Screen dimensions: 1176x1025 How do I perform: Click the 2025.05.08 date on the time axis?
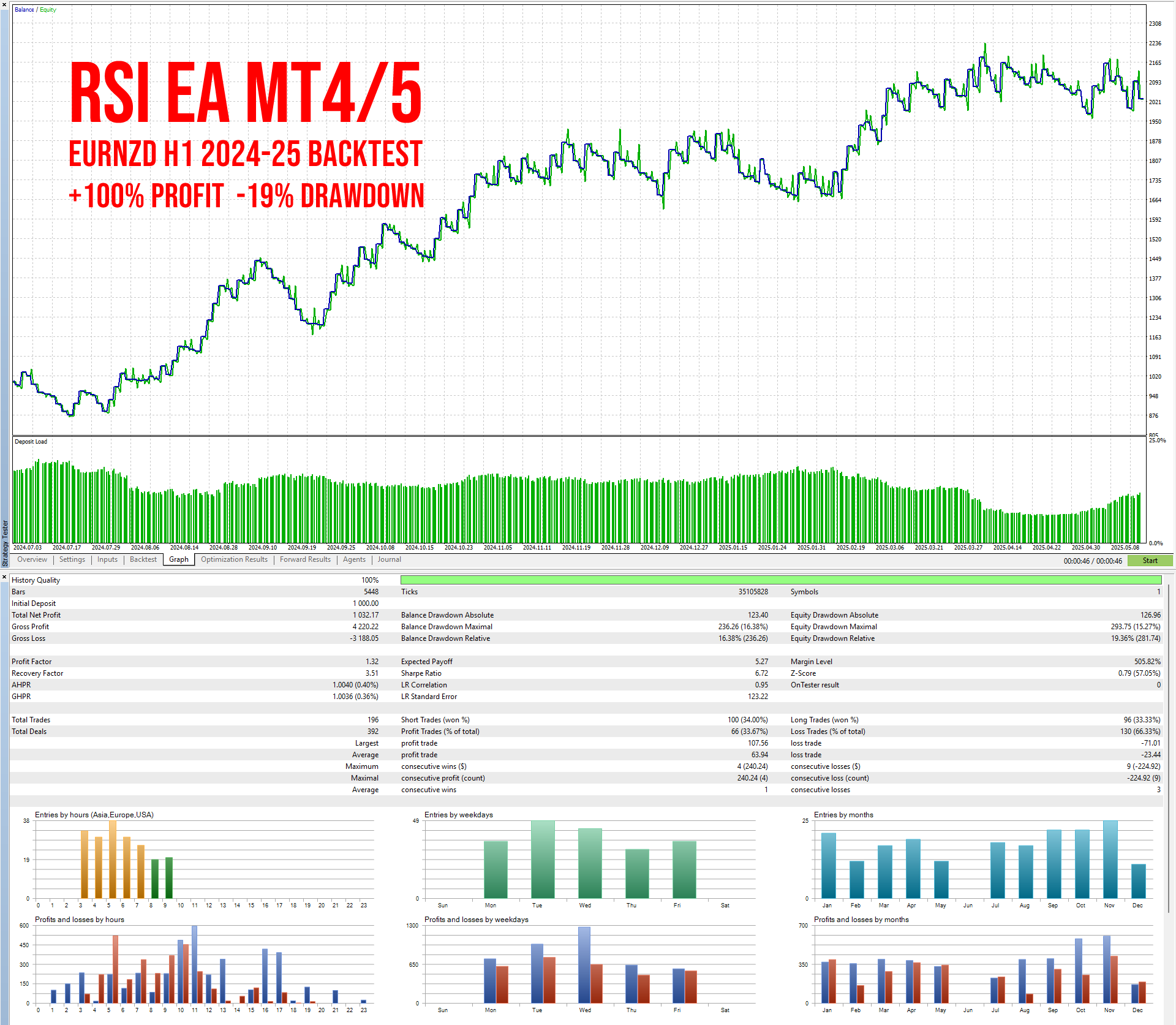[1125, 548]
